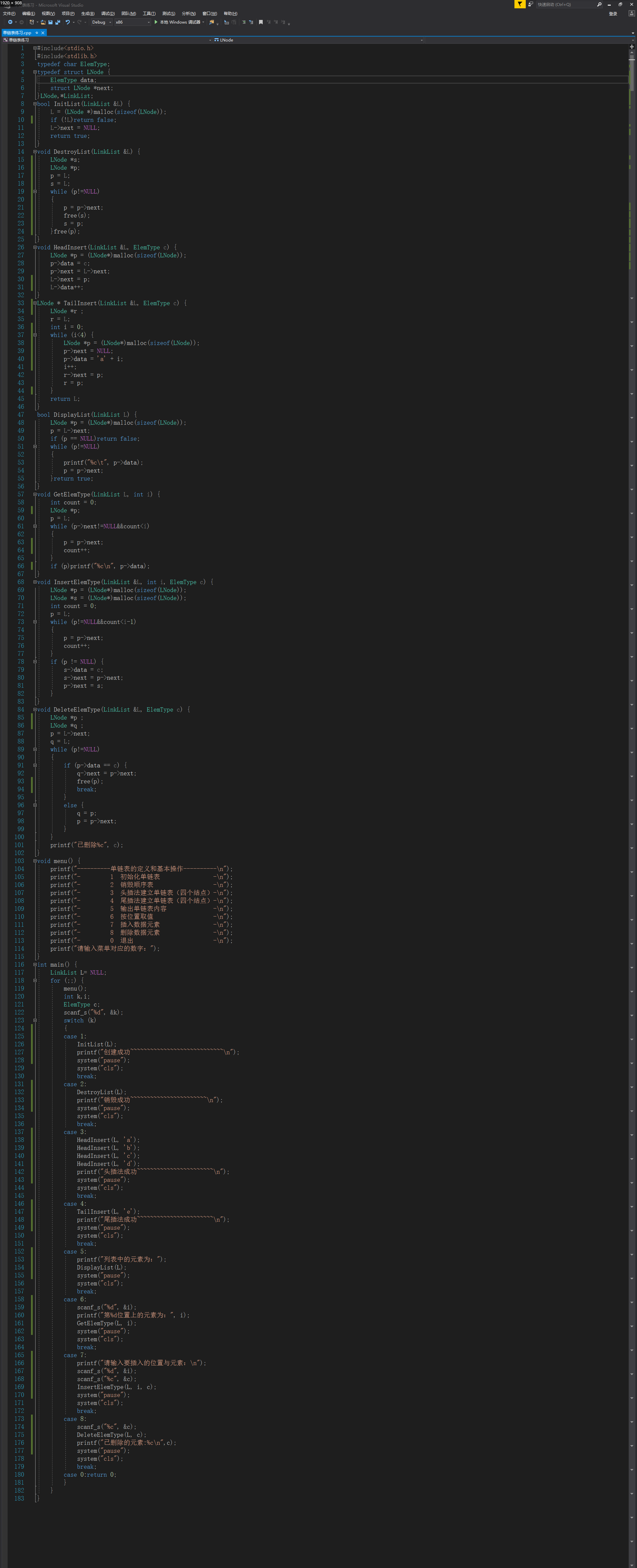Open the 帮助(H) menu
Image resolution: width=637 pixels, height=1568 pixels.
230,13
